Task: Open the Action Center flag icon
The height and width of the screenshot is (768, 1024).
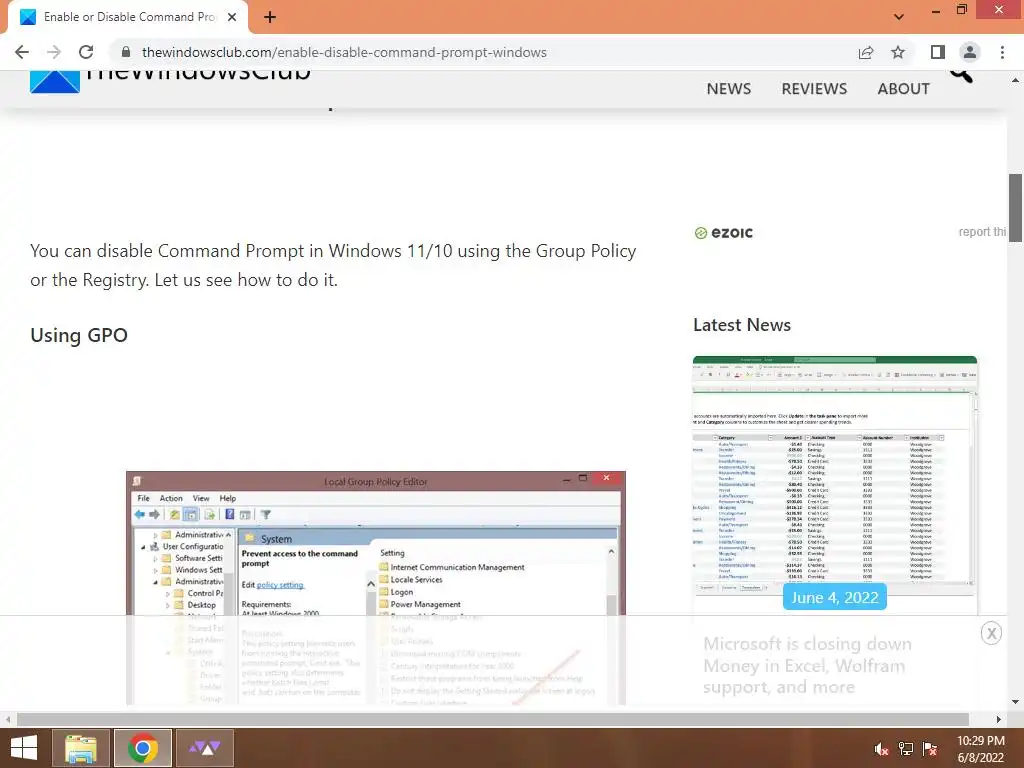Action: pos(930,749)
